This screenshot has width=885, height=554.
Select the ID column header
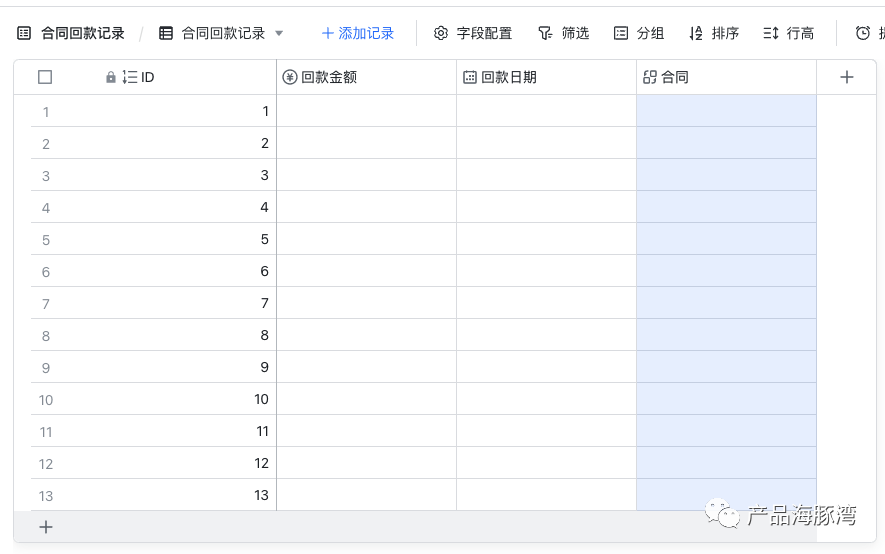(145, 77)
